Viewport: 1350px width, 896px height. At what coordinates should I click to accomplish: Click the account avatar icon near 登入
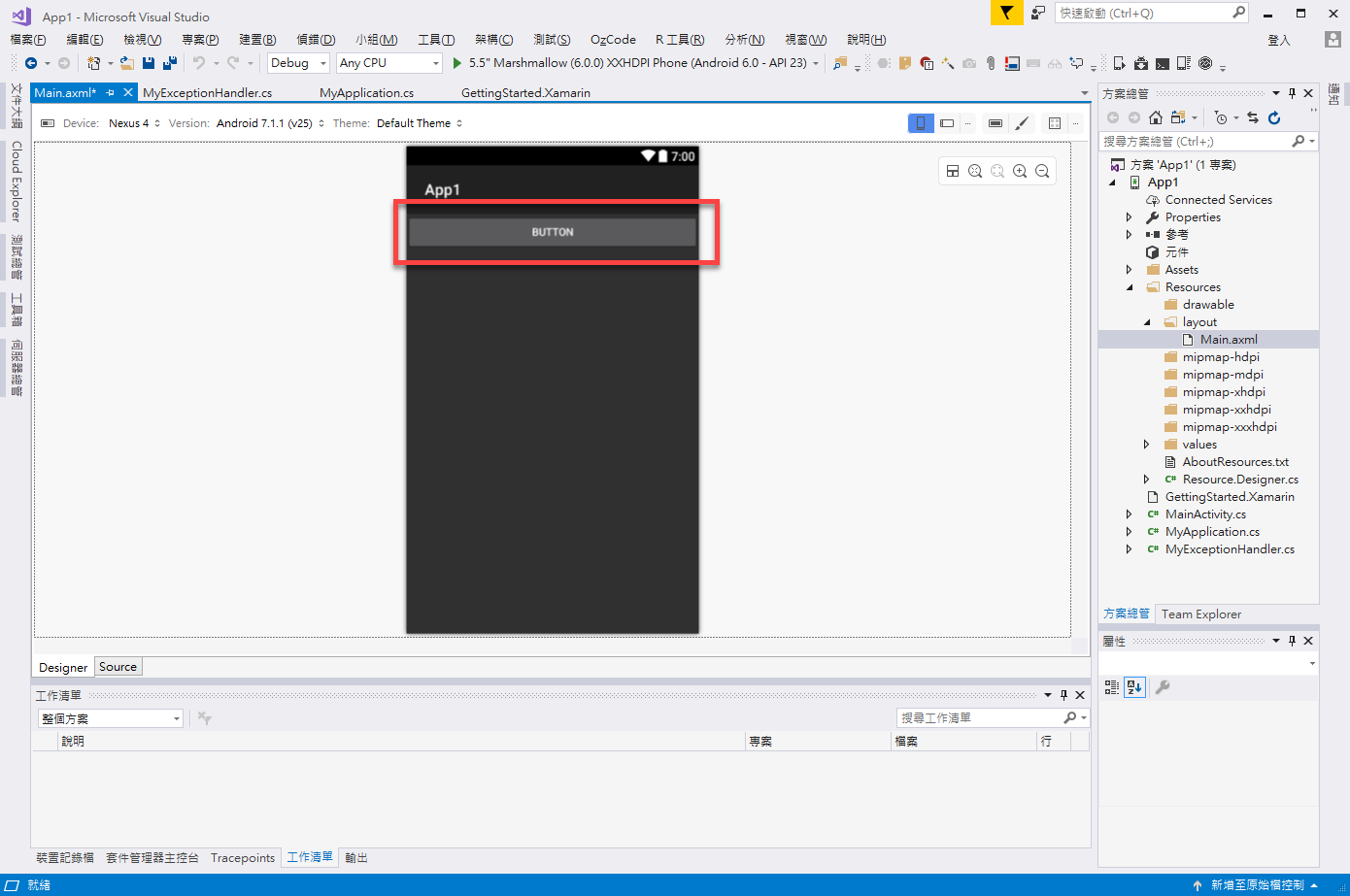pos(1333,40)
